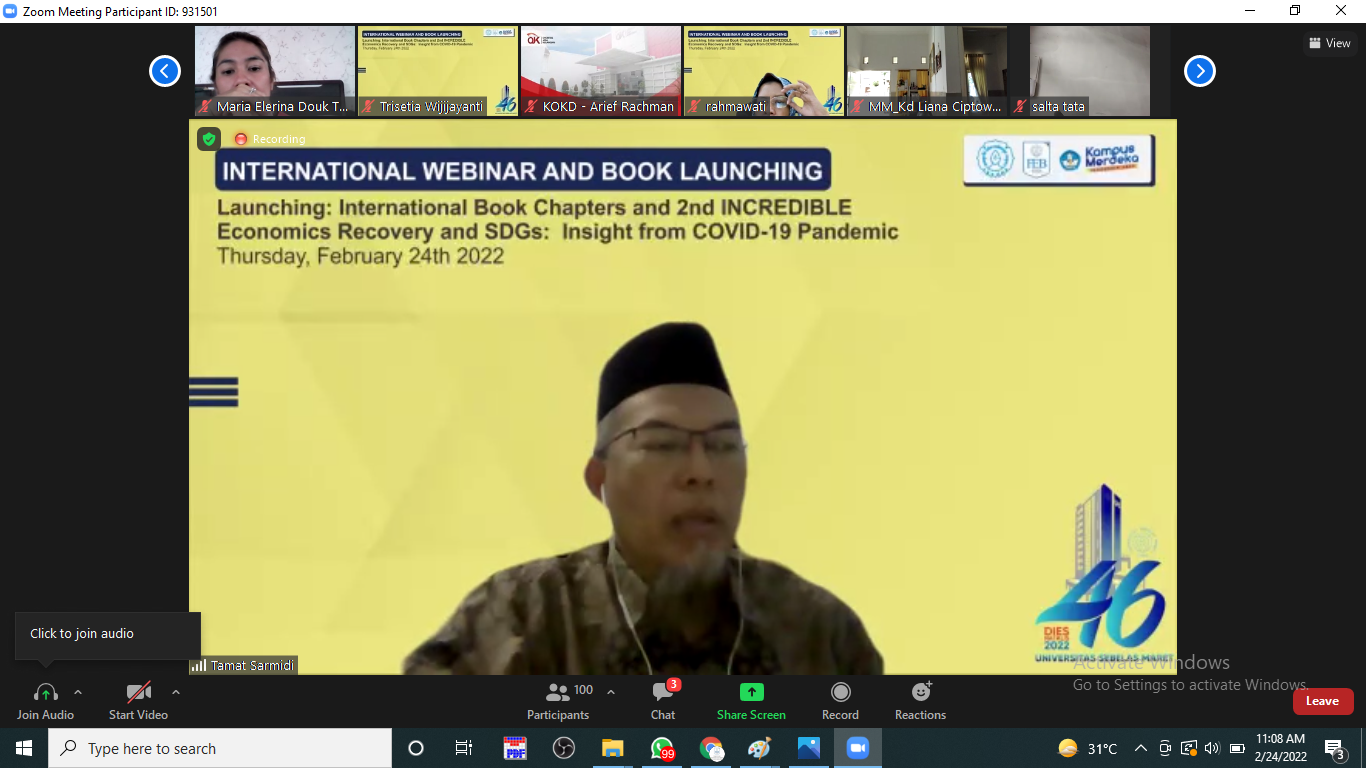
Task: Open the Chat panel
Action: point(663,701)
